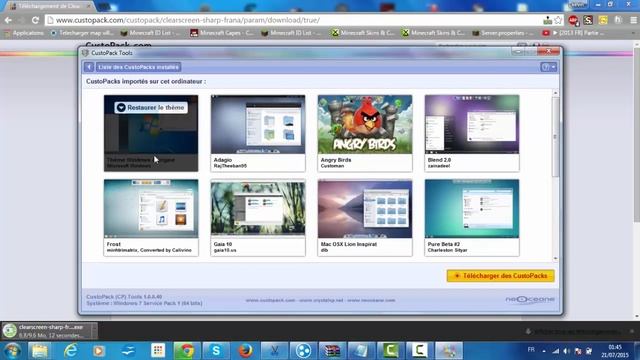The width and height of the screenshot is (640, 360).
Task: Click the FR language indicator
Action: pos(531,350)
